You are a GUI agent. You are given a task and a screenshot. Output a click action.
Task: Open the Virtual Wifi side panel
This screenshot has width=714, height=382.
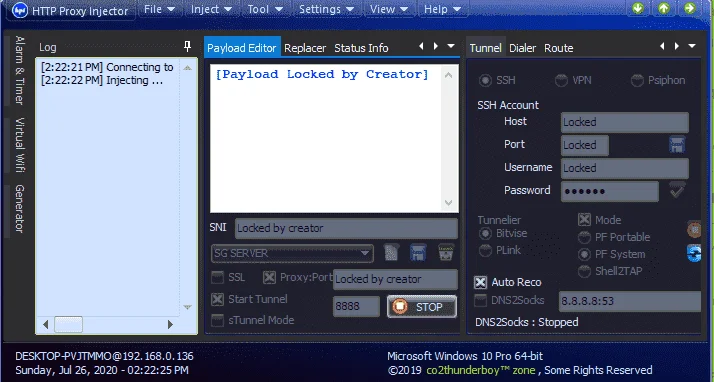pos(19,145)
